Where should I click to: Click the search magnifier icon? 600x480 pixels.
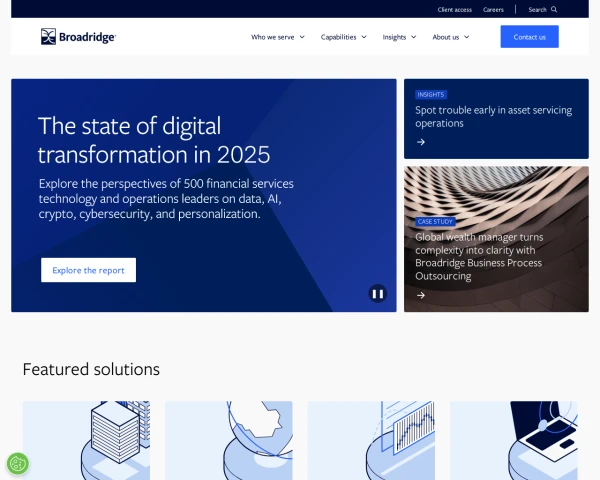tap(554, 10)
